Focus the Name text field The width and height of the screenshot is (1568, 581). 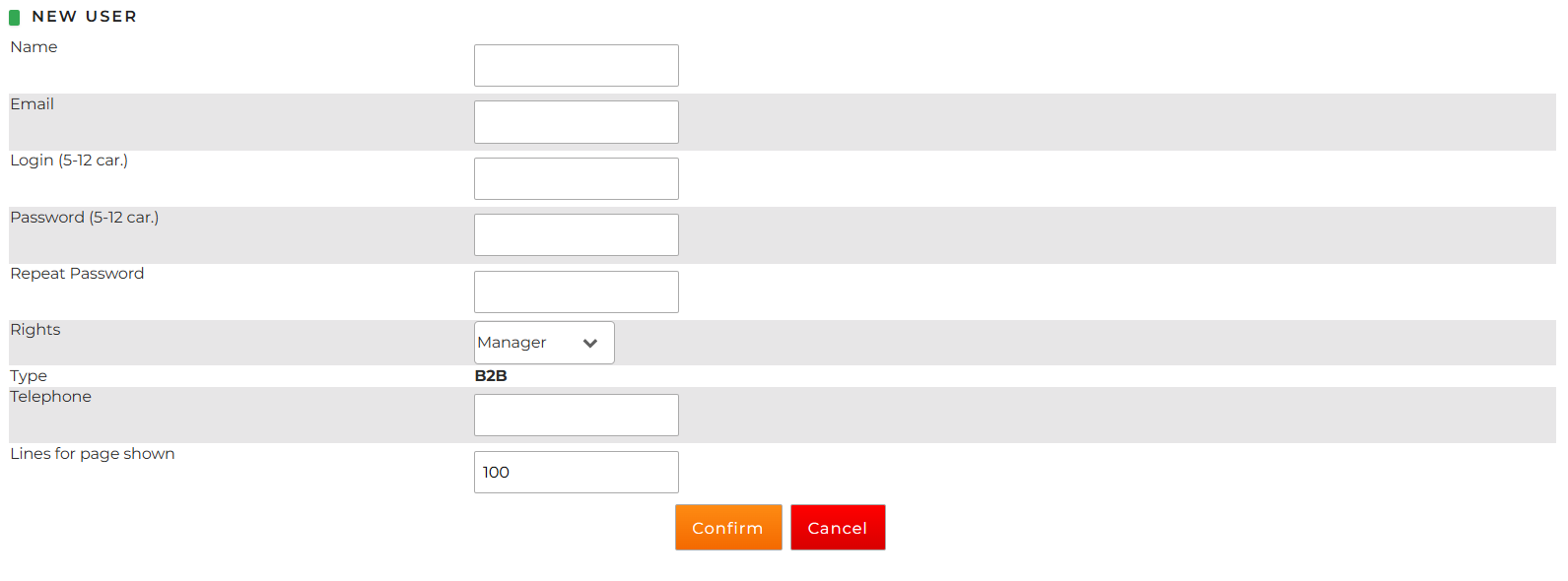576,65
